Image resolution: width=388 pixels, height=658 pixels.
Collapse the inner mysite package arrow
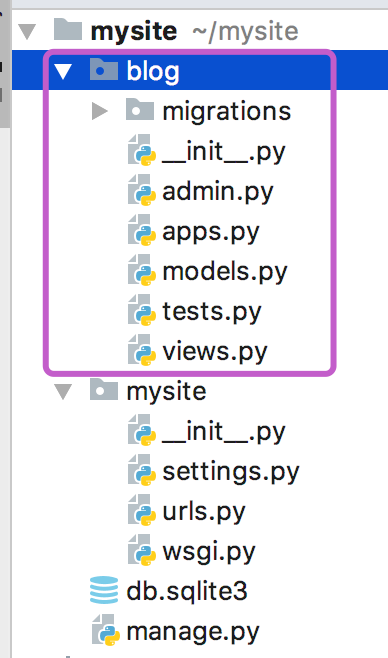[x=63, y=392]
